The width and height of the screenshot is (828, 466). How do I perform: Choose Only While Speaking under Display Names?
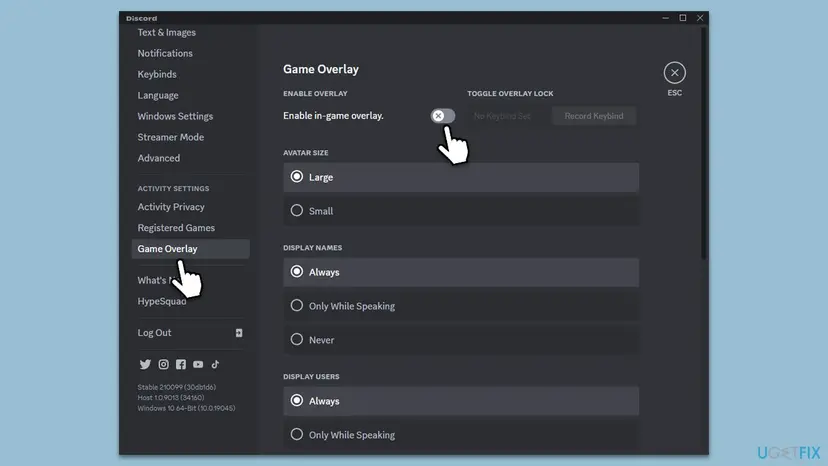(x=461, y=306)
